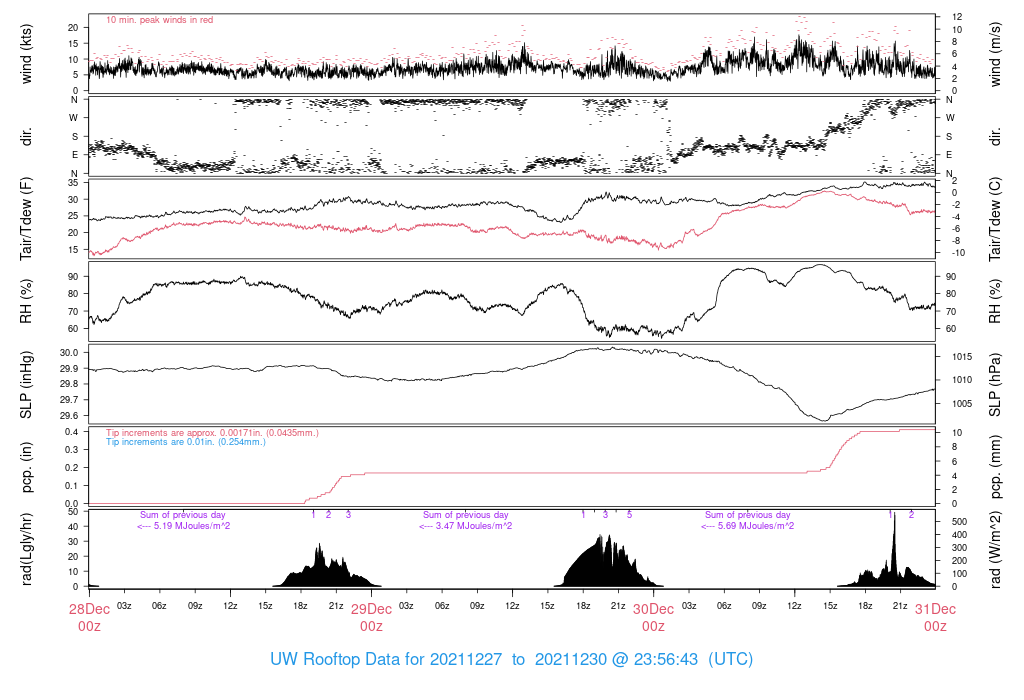Click the 500 tick on W/m^2 axis

point(959,522)
